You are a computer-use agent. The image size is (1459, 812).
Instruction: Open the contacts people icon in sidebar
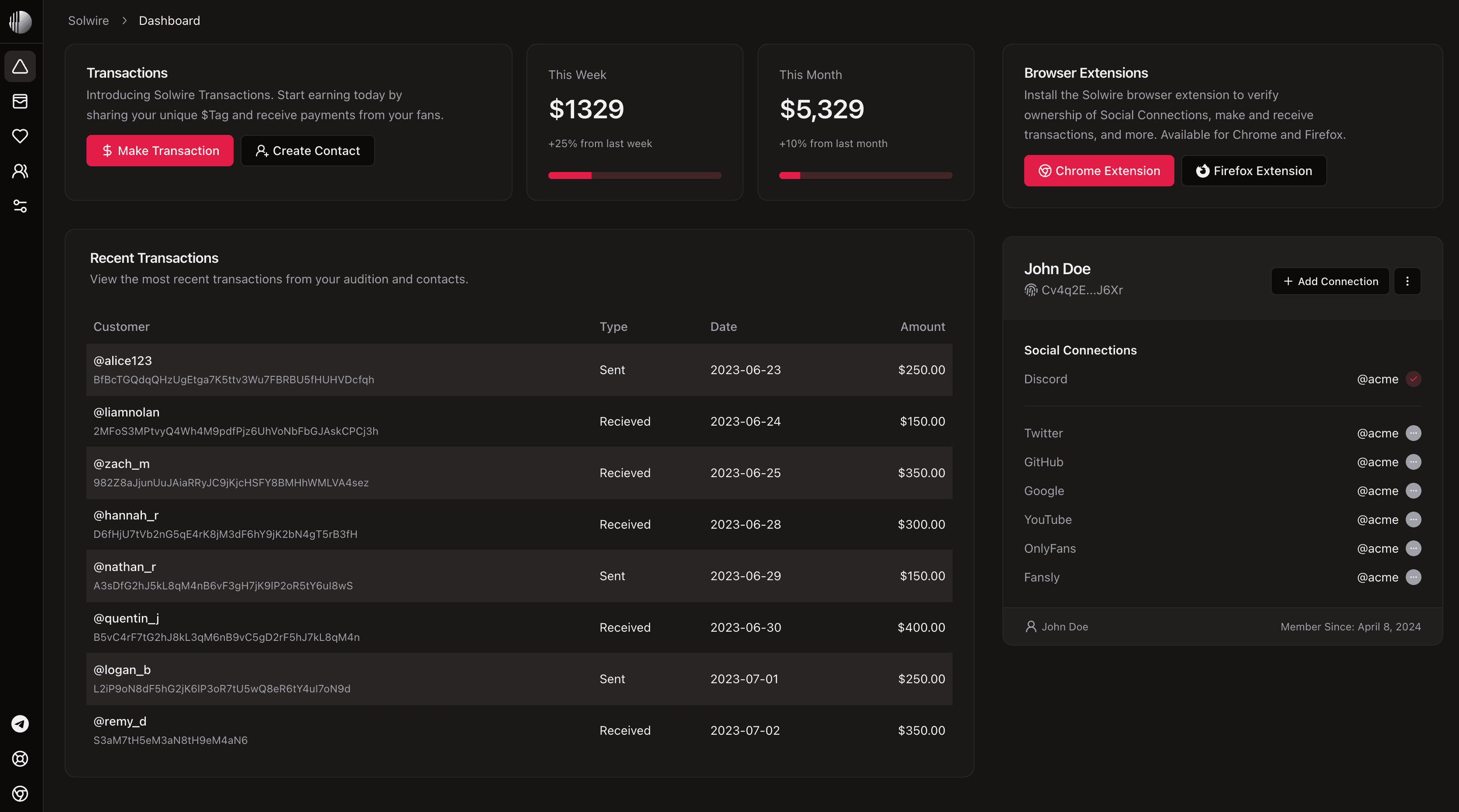[21, 171]
